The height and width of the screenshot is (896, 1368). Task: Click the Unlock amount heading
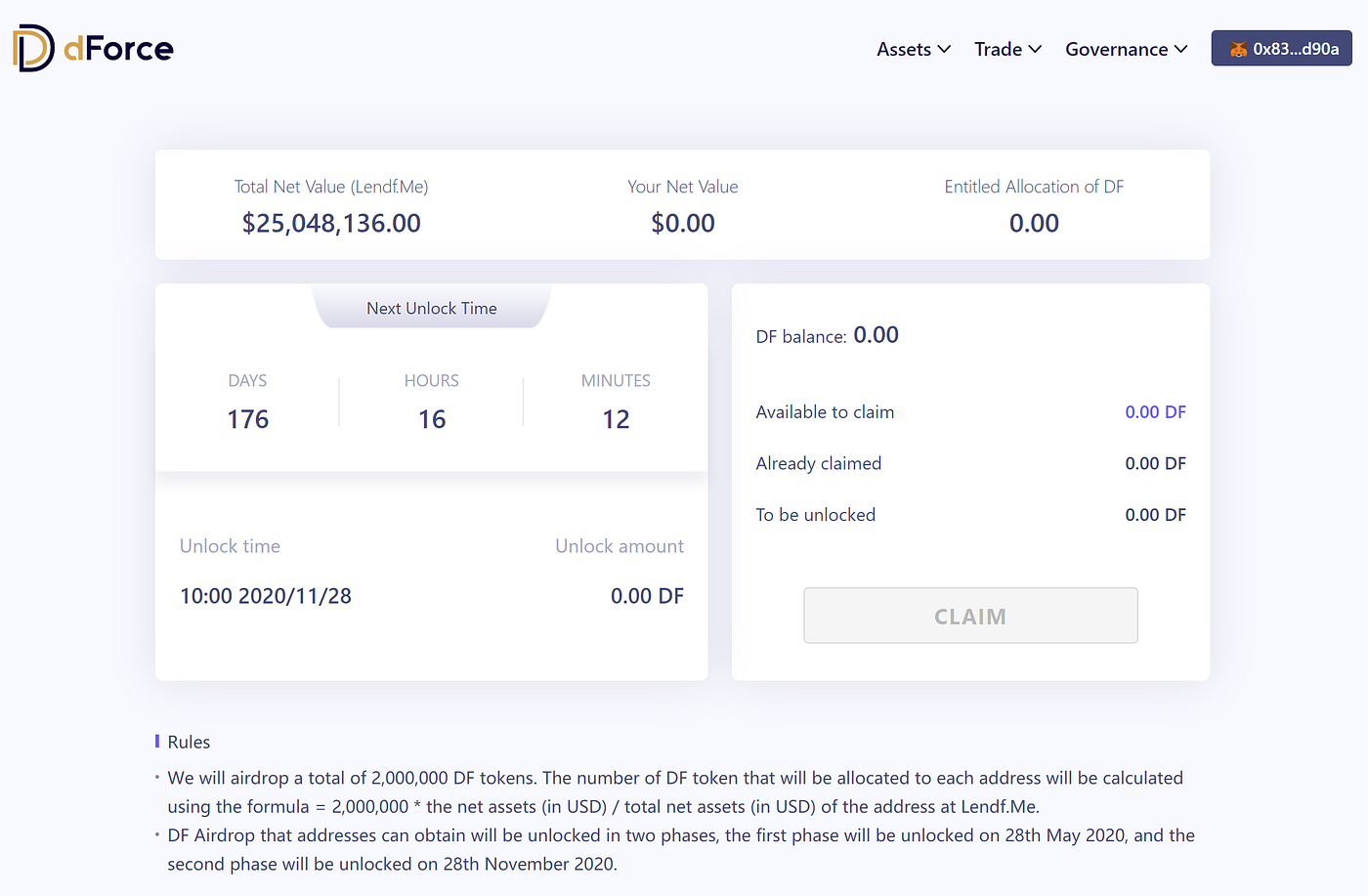coord(620,546)
